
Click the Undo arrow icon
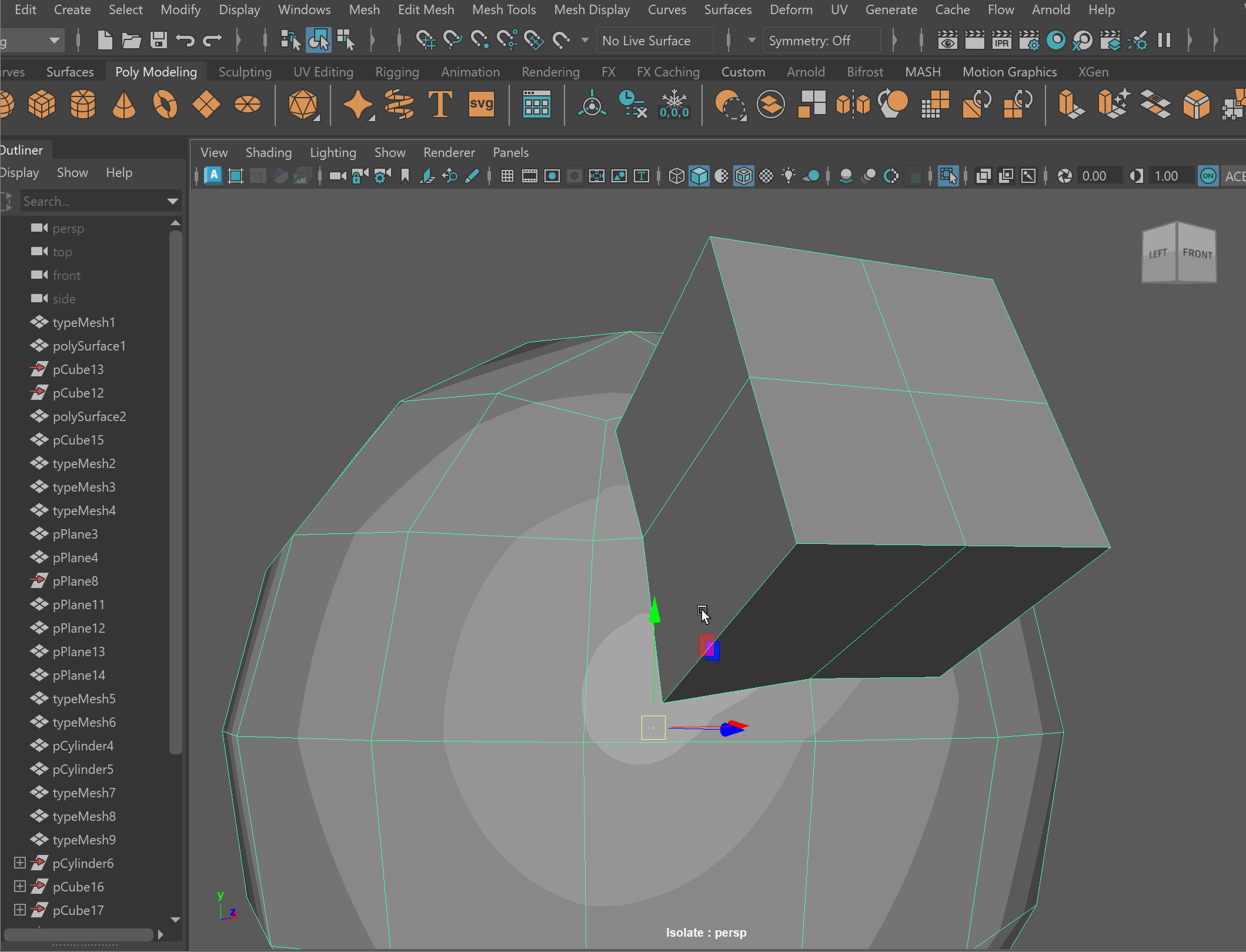pyautogui.click(x=185, y=41)
